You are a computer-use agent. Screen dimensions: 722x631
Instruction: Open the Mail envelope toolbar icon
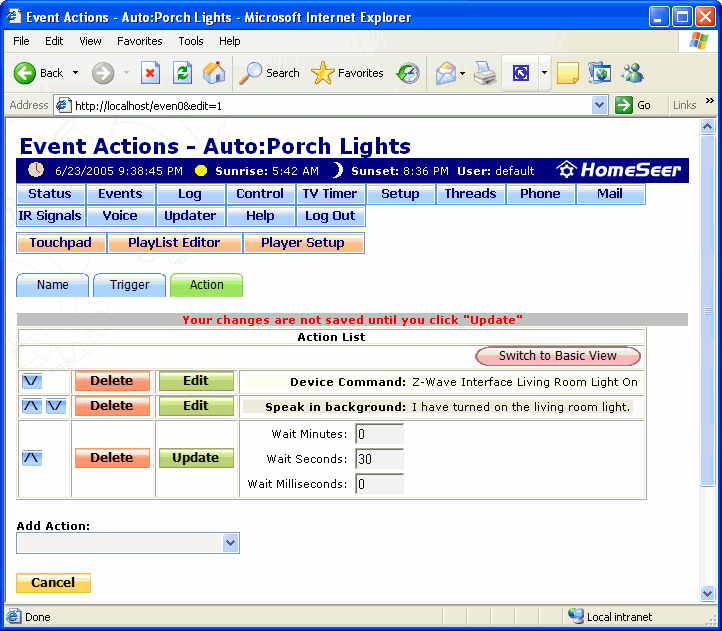click(x=446, y=73)
